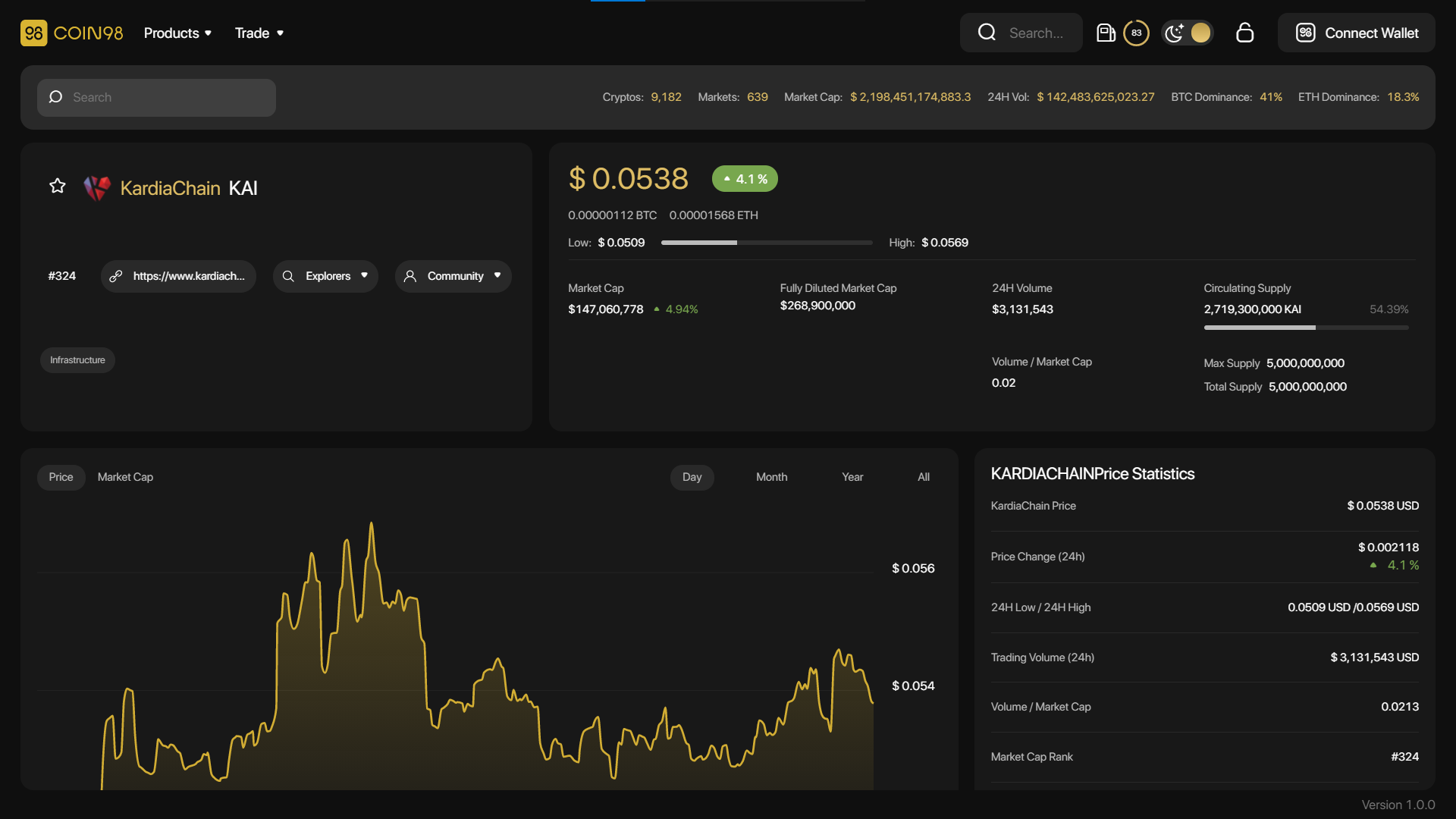Click the Market Cap value $ 2,198,451,174,883.3
This screenshot has width=1456, height=819.
click(910, 97)
